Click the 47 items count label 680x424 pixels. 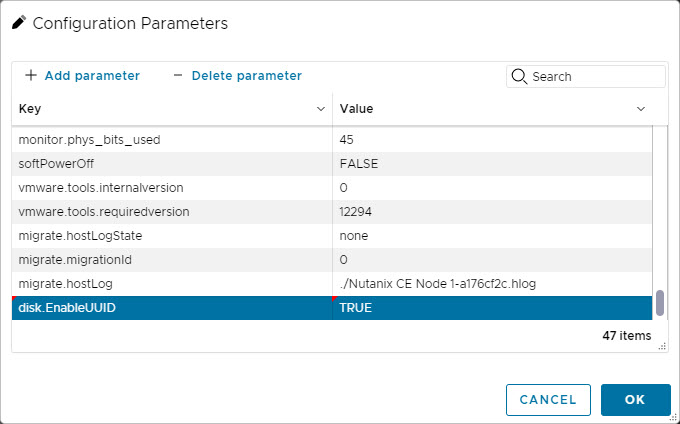tap(627, 336)
